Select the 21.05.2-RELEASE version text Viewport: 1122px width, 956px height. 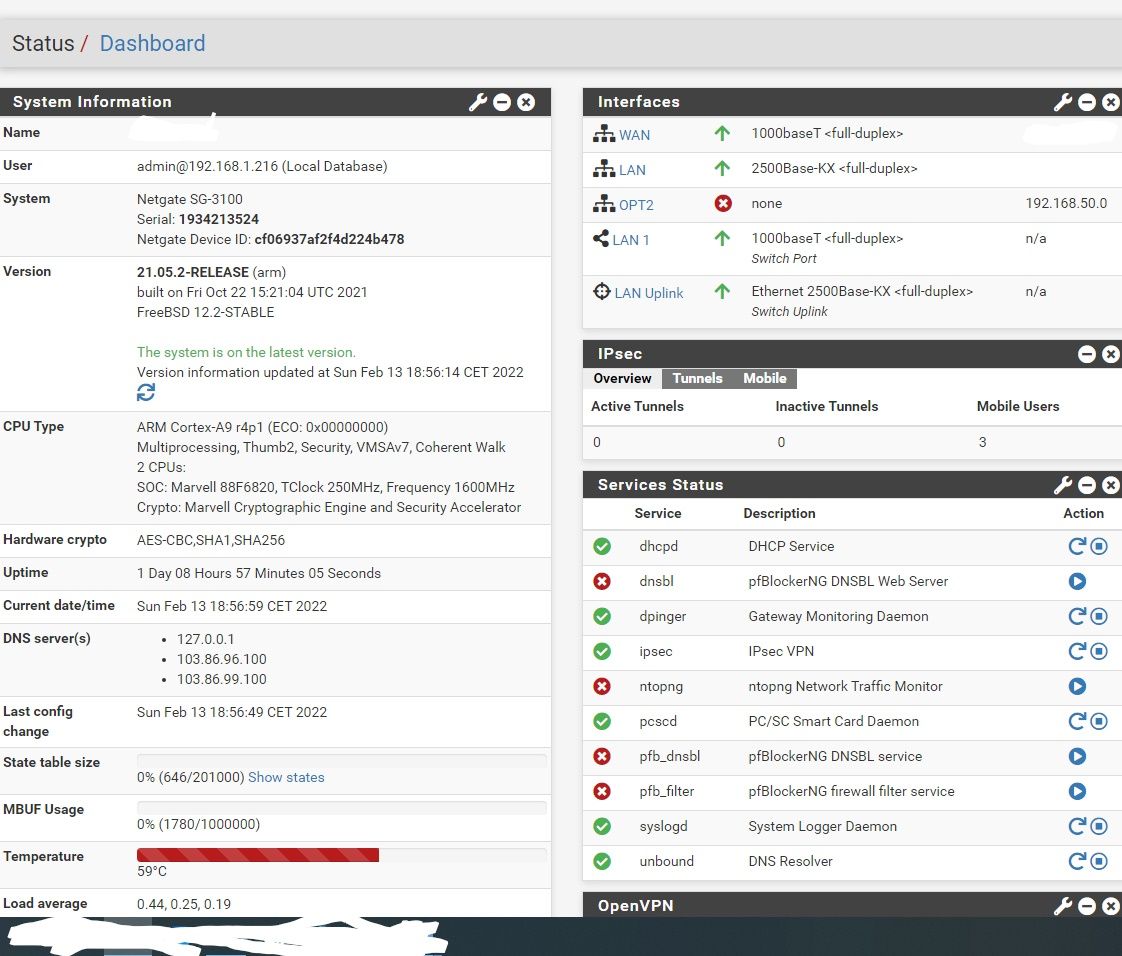192,272
